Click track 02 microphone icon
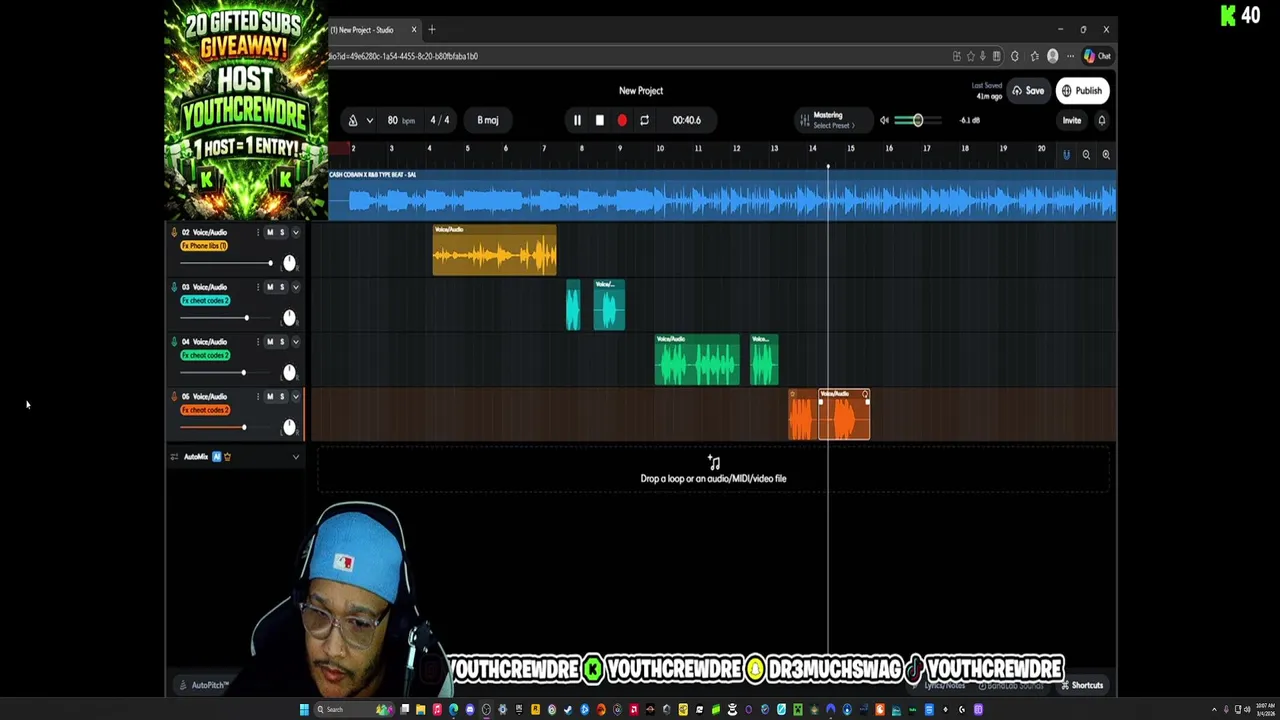The height and width of the screenshot is (720, 1280). click(x=174, y=232)
